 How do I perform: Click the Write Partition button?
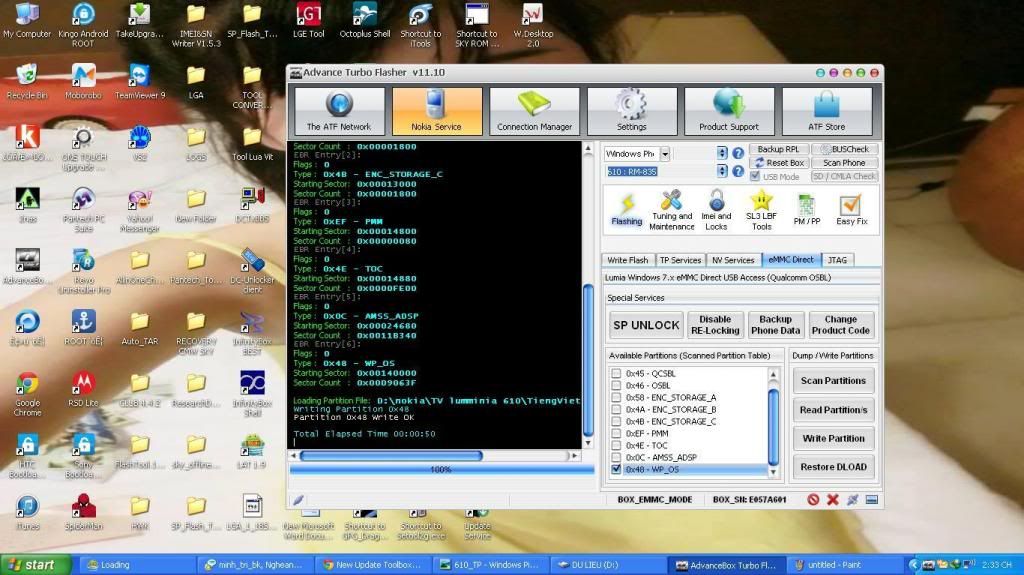point(833,438)
